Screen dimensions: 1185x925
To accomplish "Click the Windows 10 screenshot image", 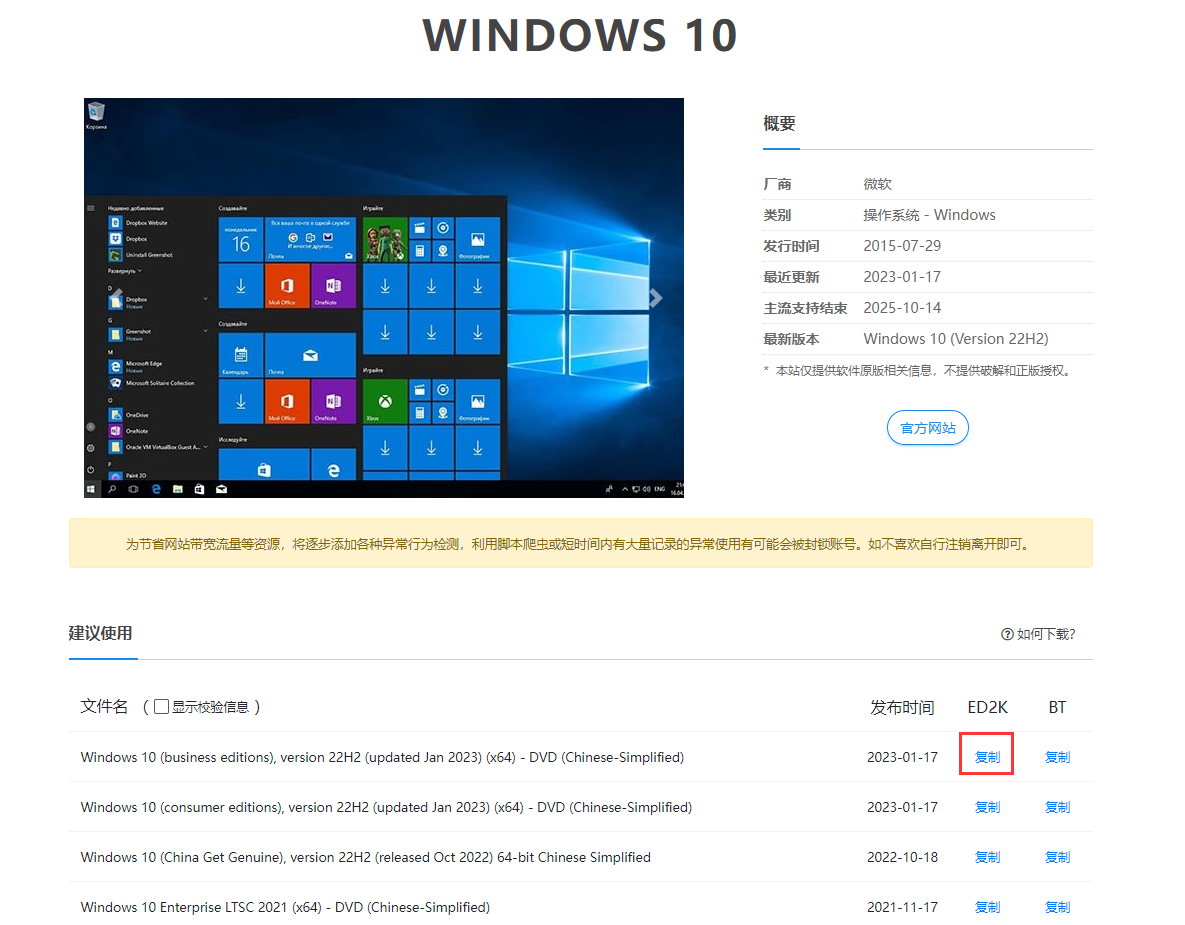I will [384, 298].
